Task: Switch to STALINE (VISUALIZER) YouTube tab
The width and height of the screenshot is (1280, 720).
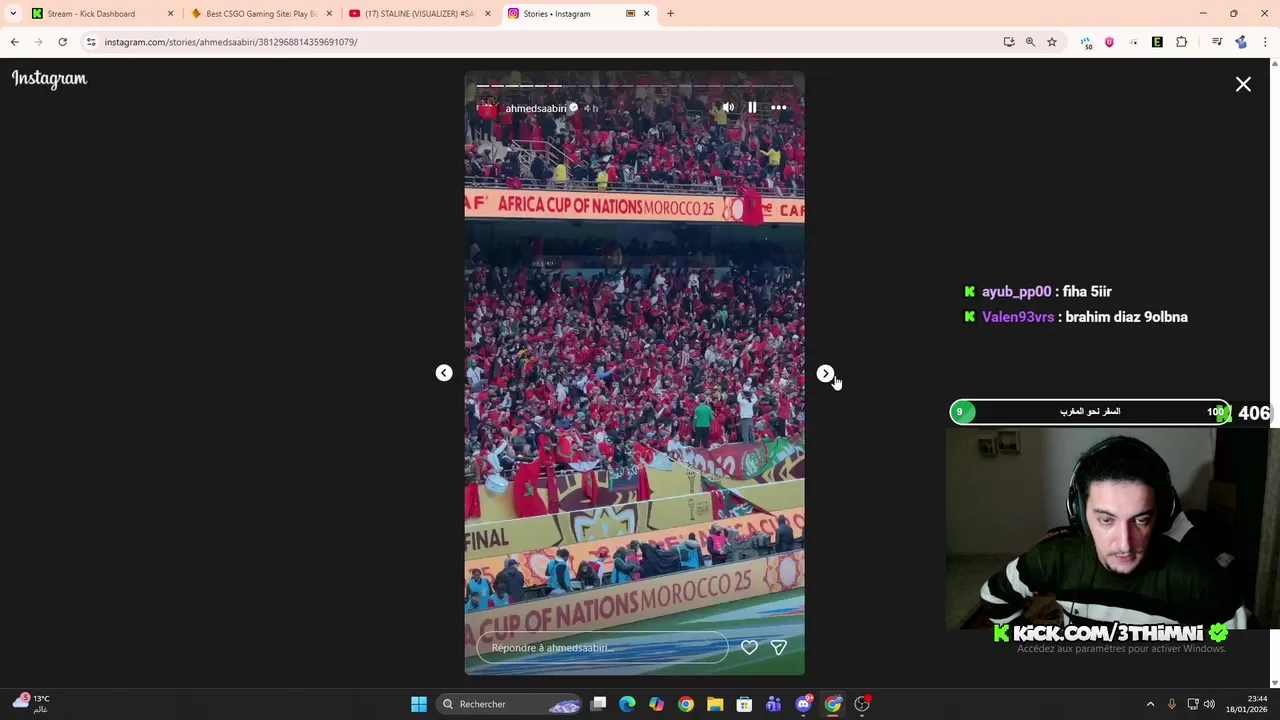Action: (419, 14)
